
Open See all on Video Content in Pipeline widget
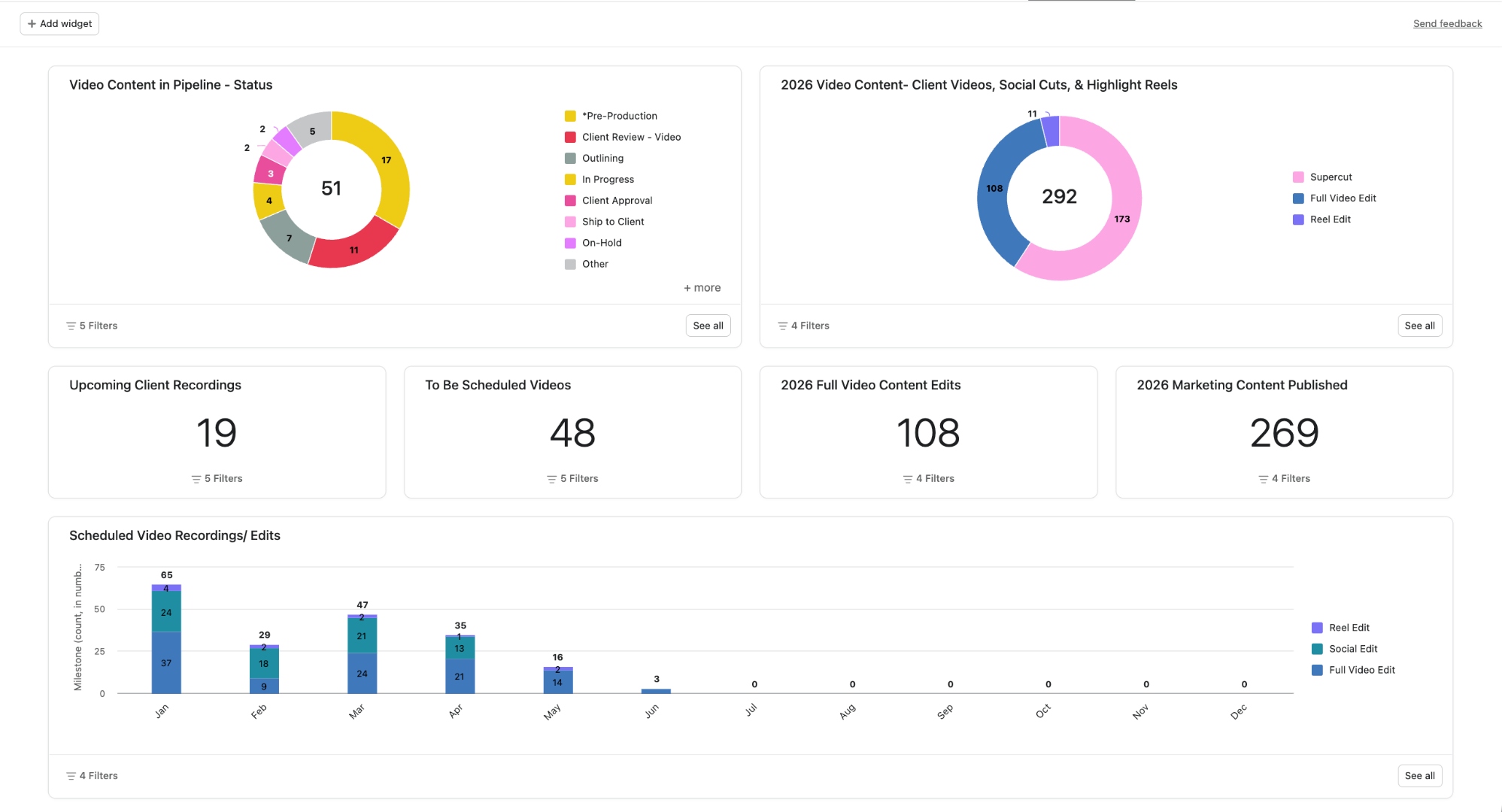[x=707, y=326]
